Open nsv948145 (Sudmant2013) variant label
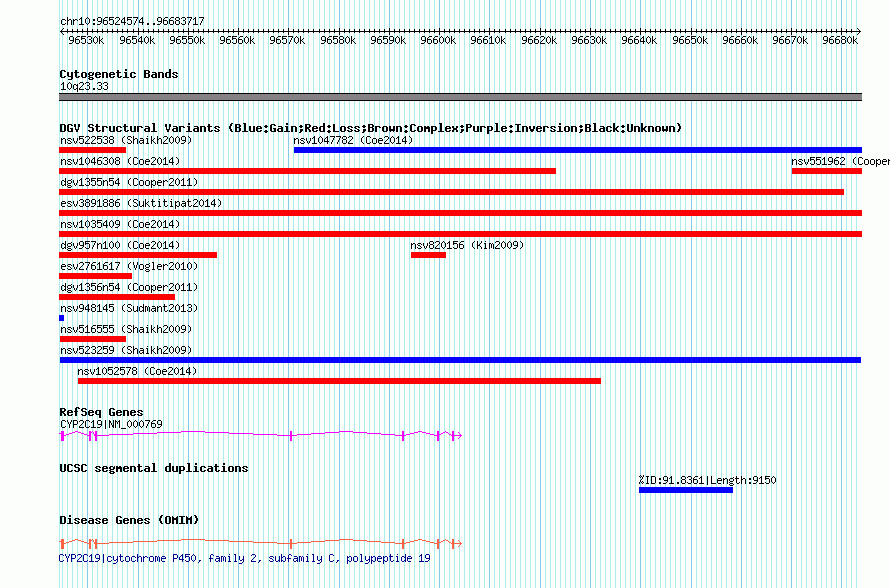Screen dimensions: 890x588 pos(129,308)
